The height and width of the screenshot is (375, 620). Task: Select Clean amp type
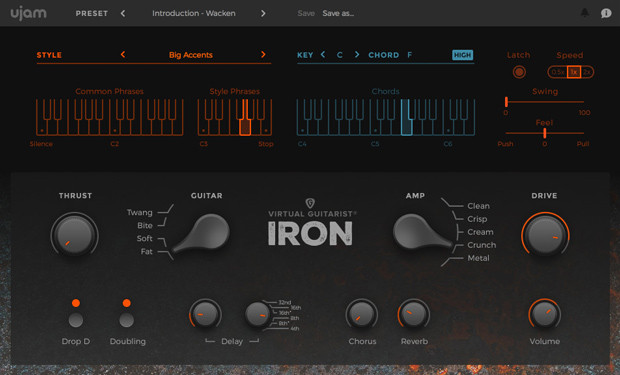pos(478,206)
